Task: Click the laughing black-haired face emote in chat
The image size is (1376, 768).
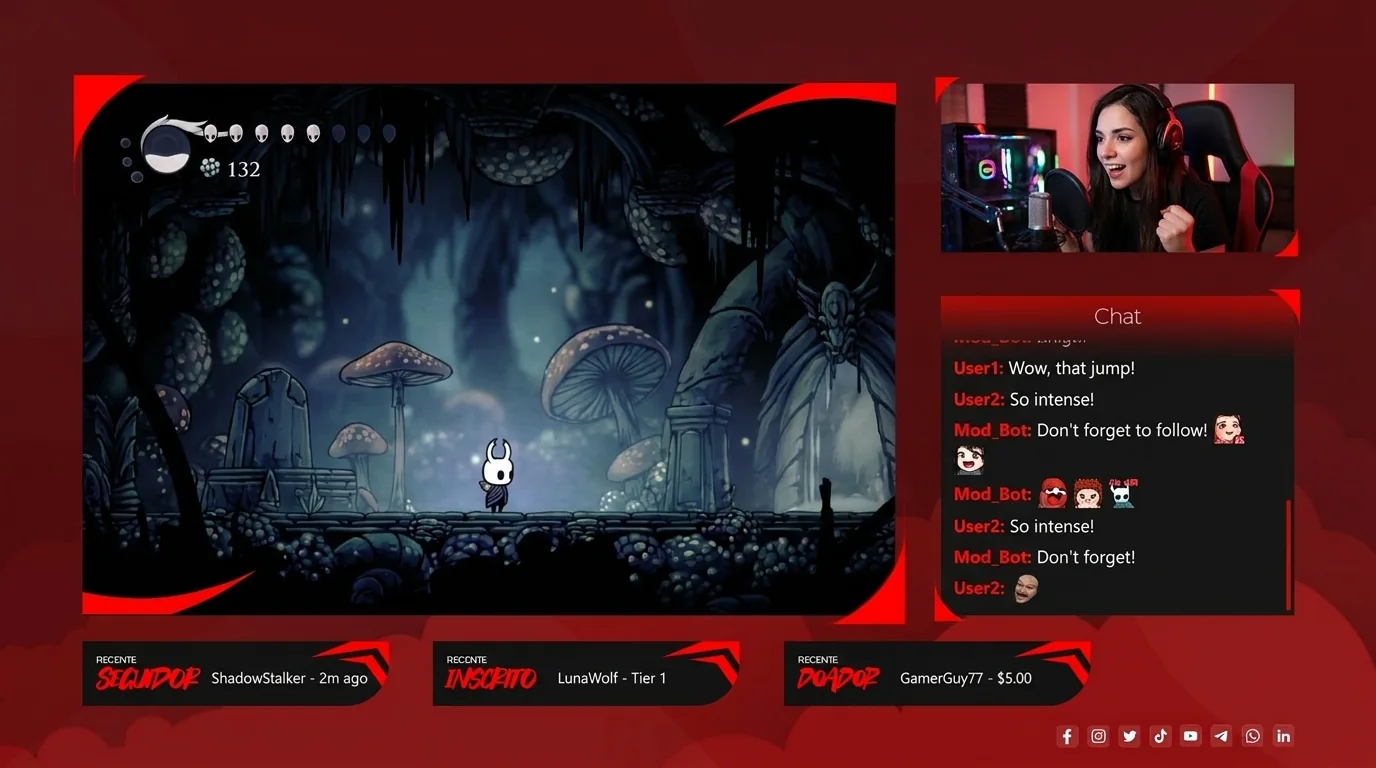Action: pyautogui.click(x=969, y=460)
